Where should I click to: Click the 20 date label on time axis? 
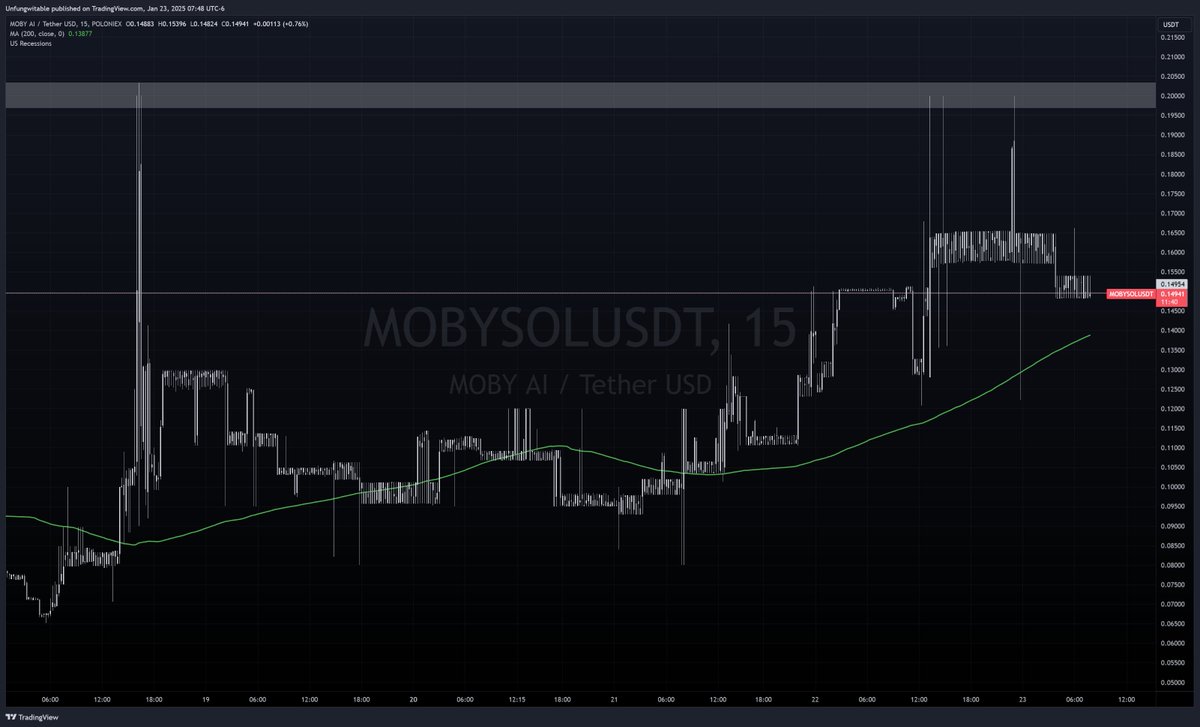pyautogui.click(x=412, y=700)
